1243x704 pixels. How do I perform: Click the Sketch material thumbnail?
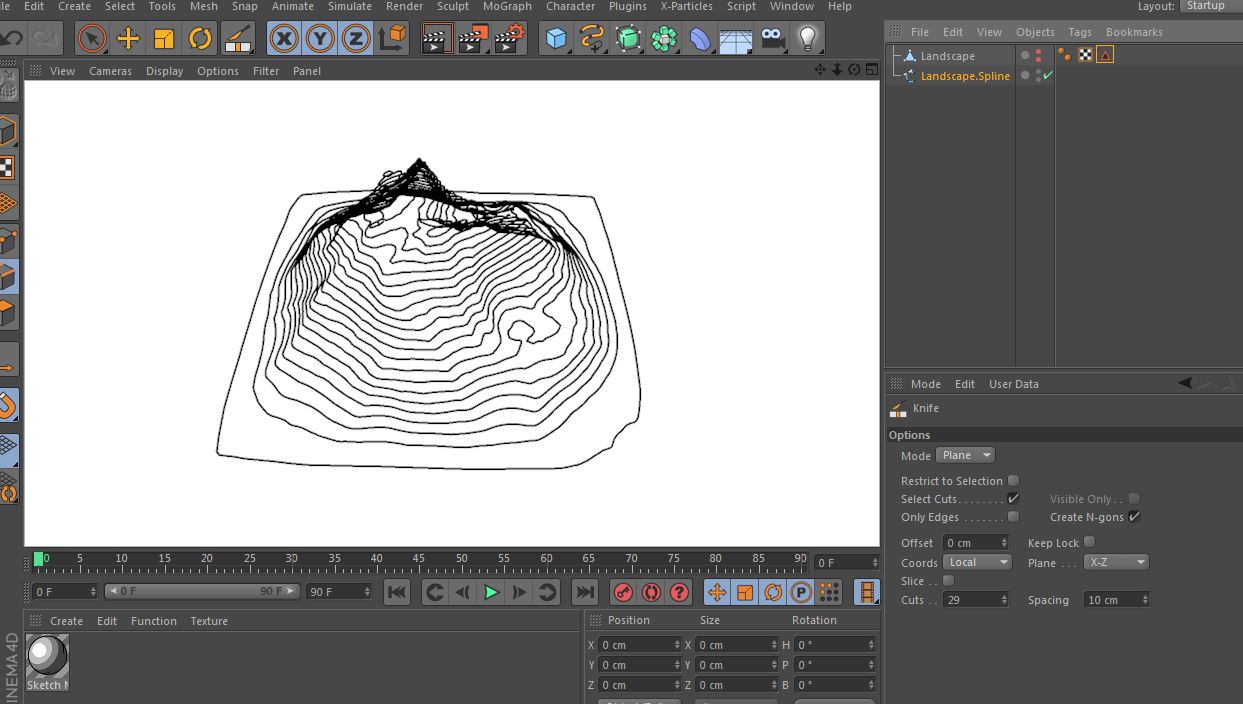click(x=47, y=657)
